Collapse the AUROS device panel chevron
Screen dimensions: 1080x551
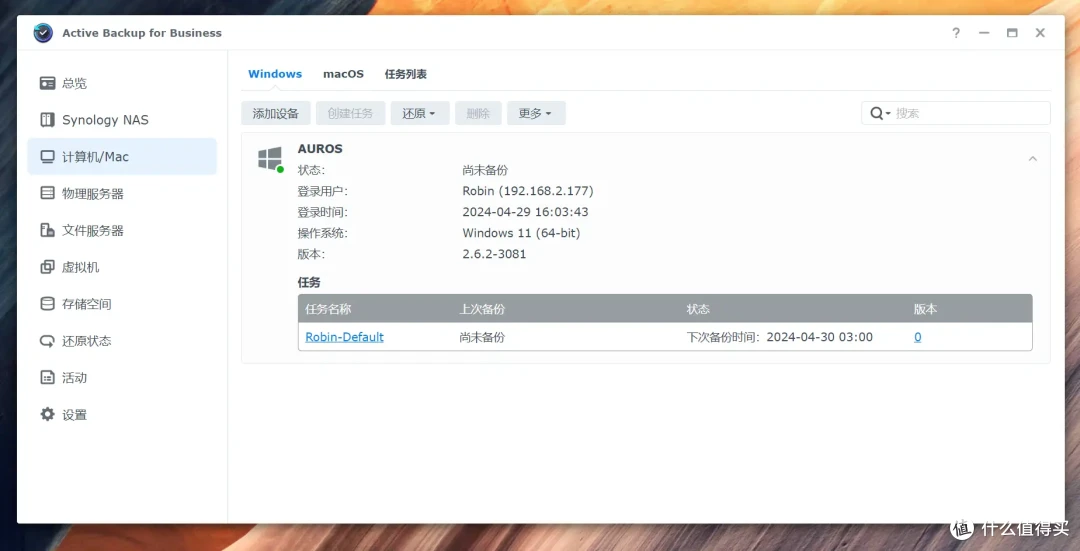click(1032, 159)
